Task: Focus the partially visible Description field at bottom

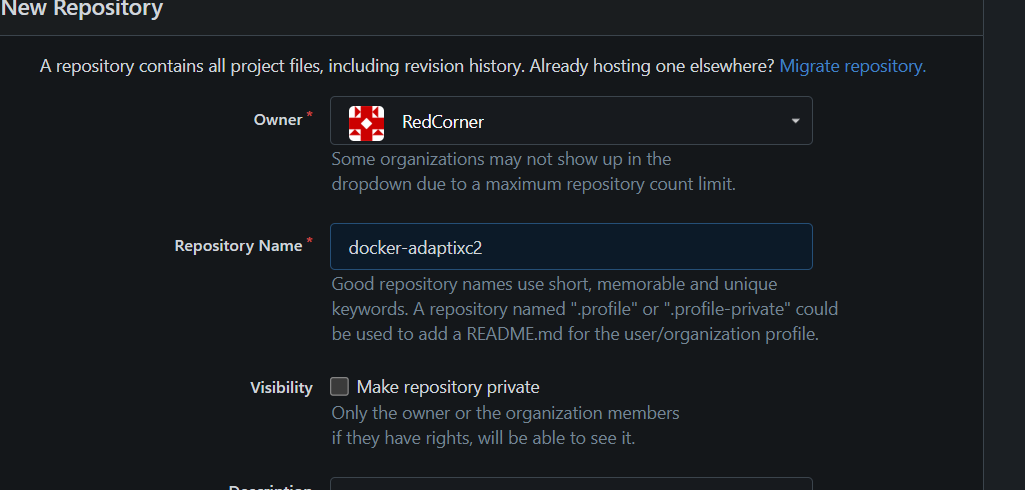Action: coord(570,484)
